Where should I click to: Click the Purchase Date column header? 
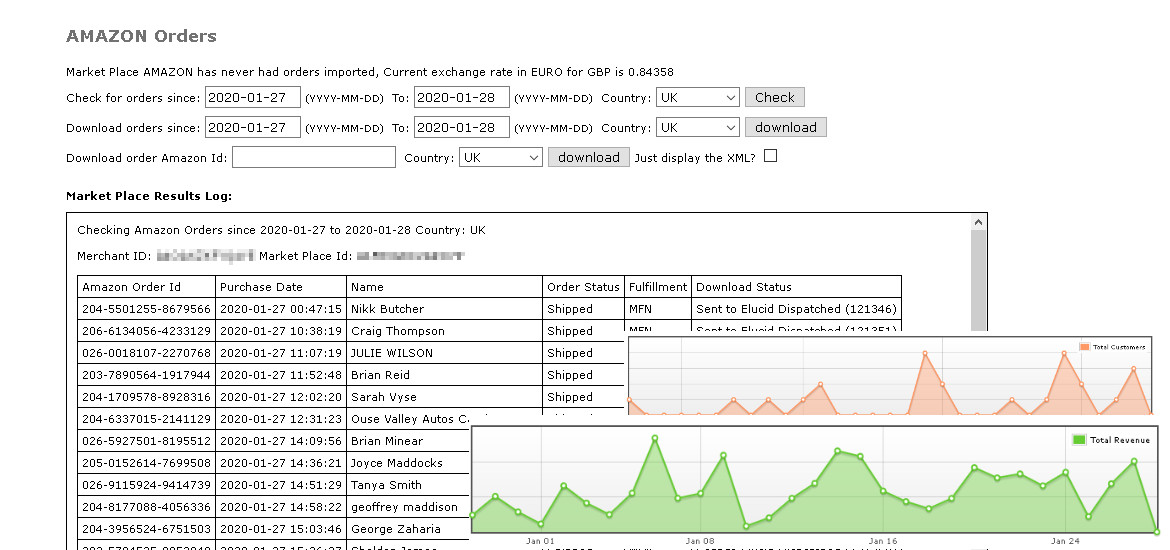(261, 287)
